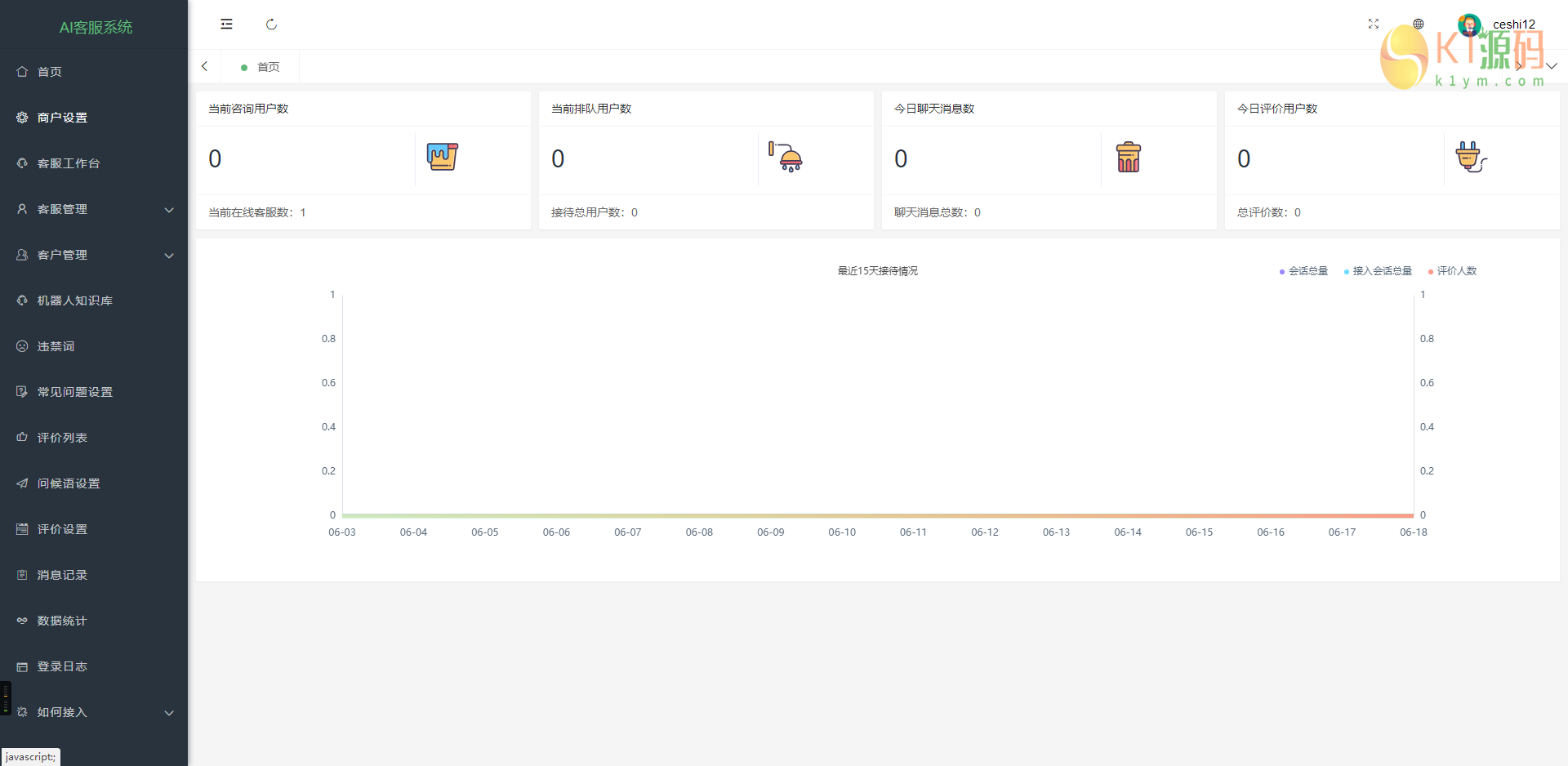Click the value 0 under 当前咨询用户数
1568x766 pixels.
[x=215, y=158]
